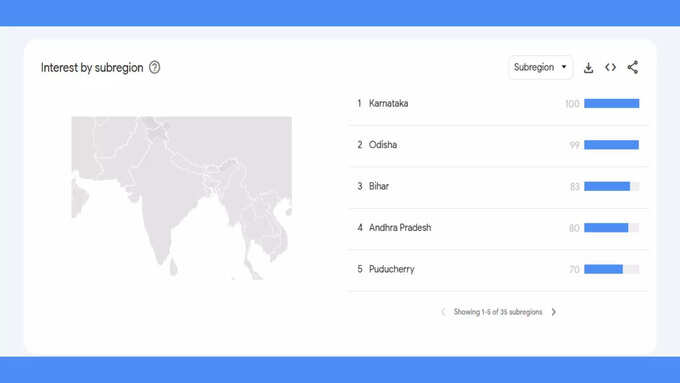Click the Odisha interest bar

[611, 145]
